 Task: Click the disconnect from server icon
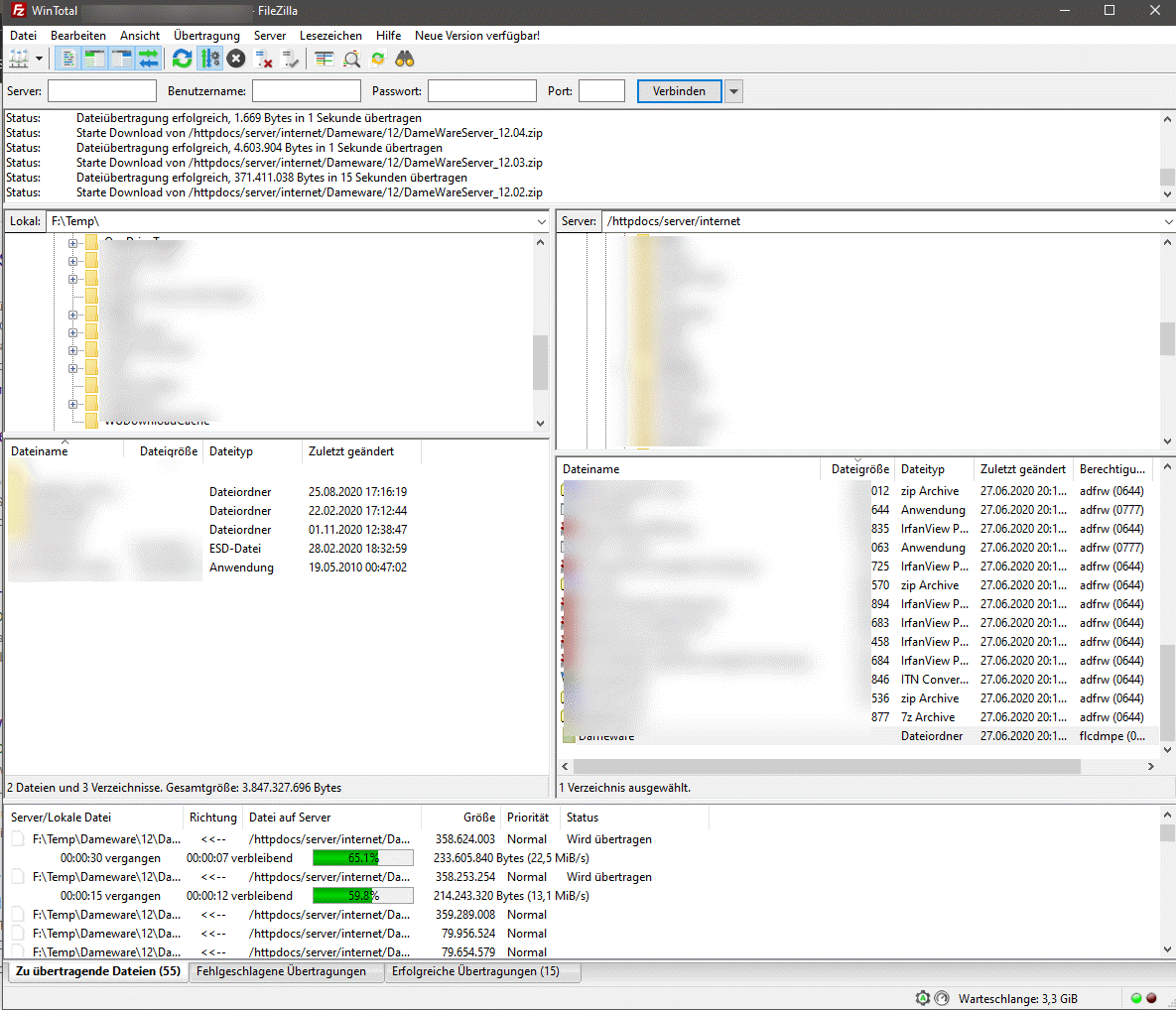click(264, 60)
